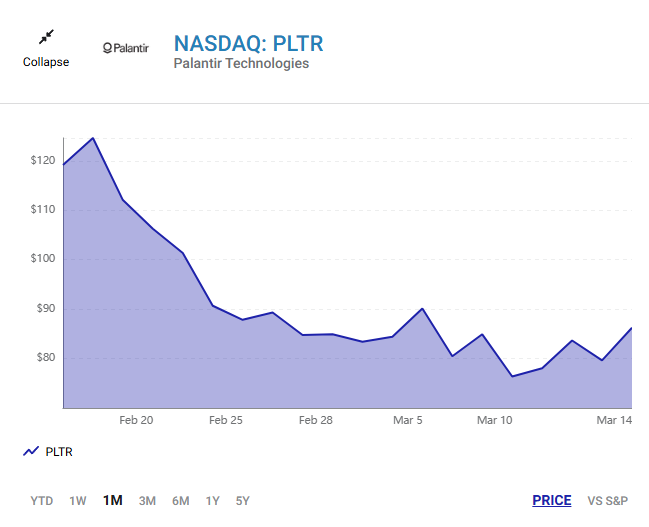
Task: Click the Feb 25 date axis label
Action: click(x=226, y=421)
